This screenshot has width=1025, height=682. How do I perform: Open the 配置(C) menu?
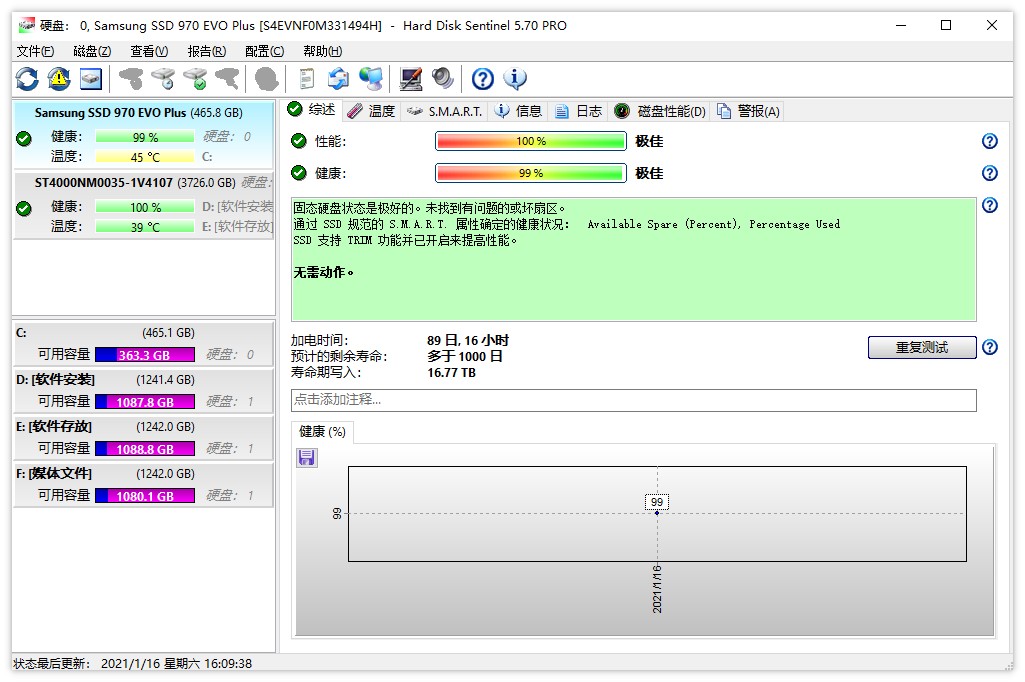click(263, 50)
